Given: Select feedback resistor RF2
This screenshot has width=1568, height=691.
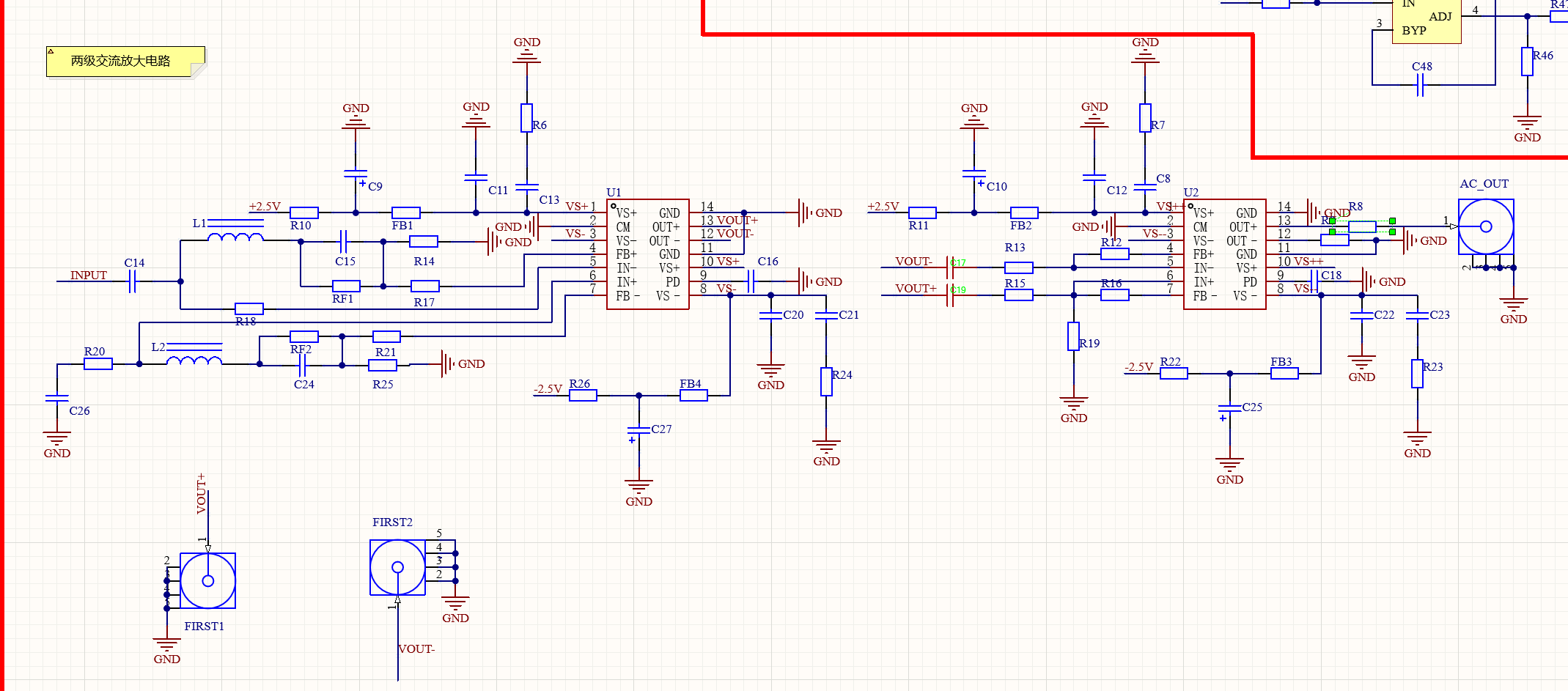Looking at the screenshot, I should coord(304,336).
